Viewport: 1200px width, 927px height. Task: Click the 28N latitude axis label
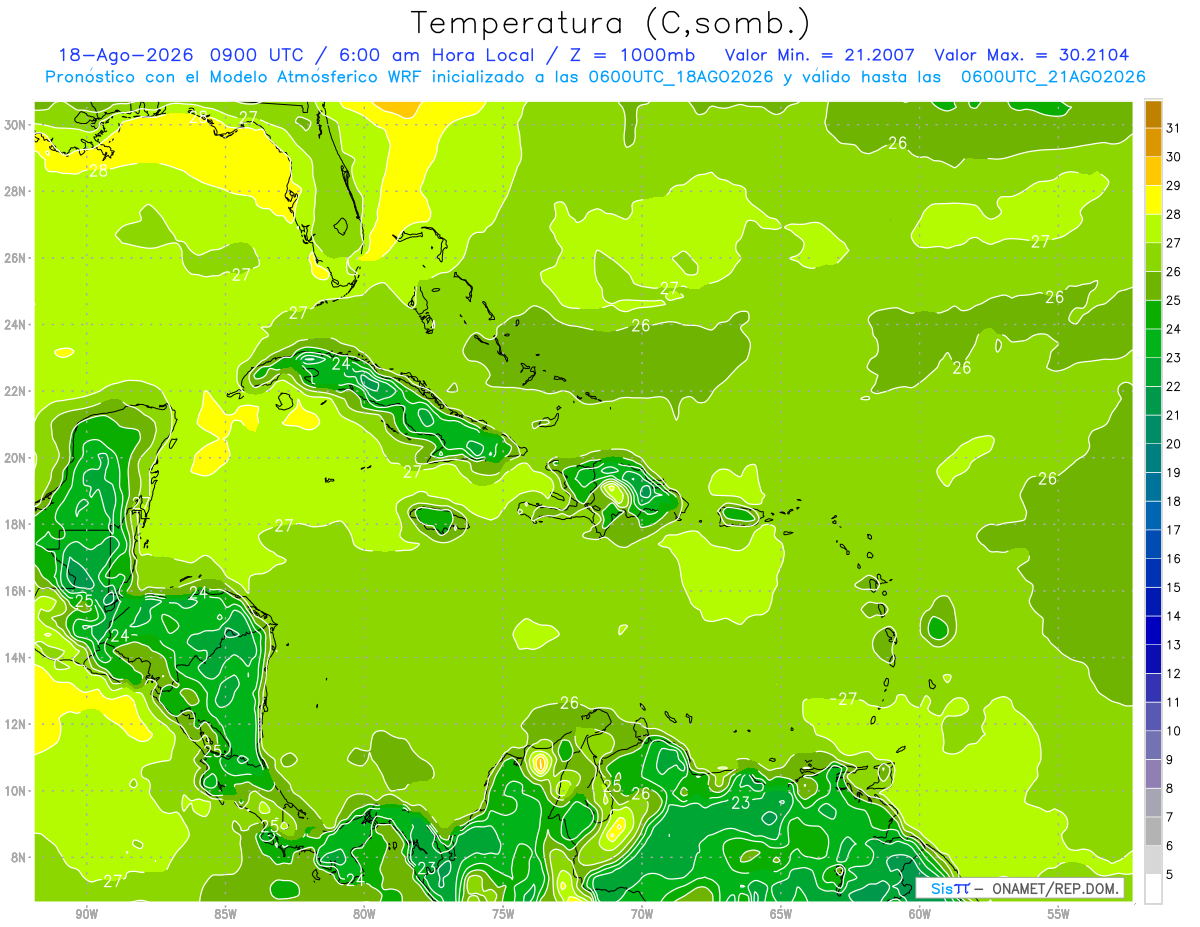tap(15, 191)
